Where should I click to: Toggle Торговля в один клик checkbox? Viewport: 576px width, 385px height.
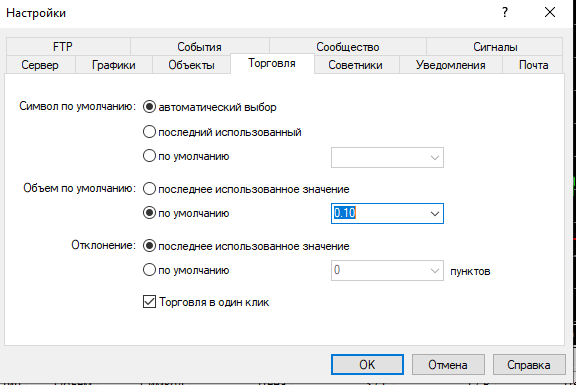pyautogui.click(x=149, y=302)
